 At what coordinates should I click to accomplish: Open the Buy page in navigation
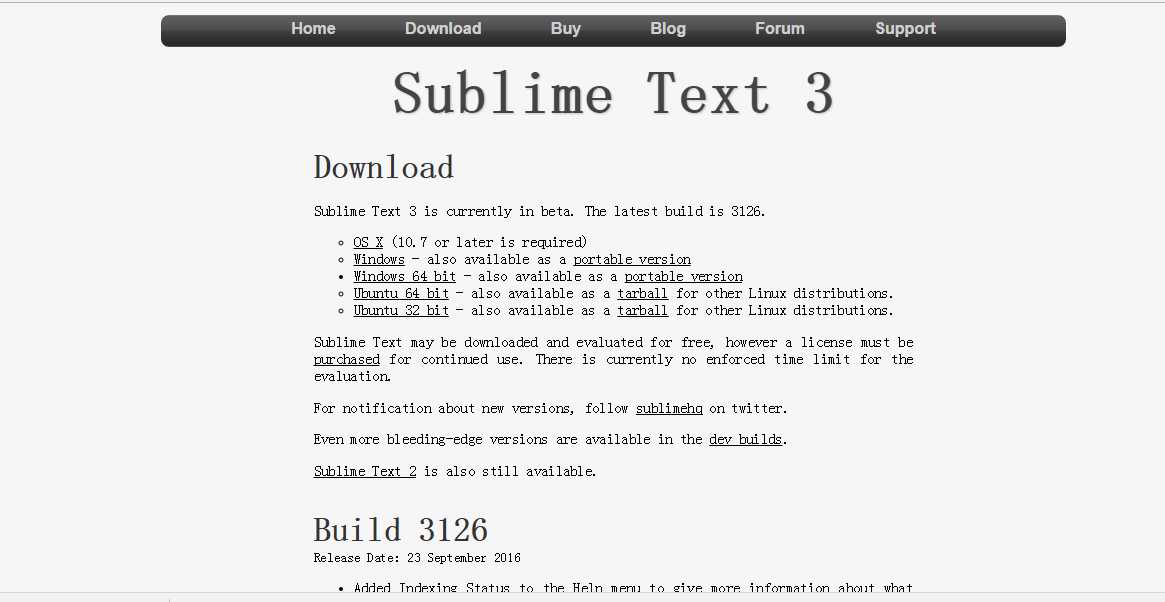(x=565, y=29)
